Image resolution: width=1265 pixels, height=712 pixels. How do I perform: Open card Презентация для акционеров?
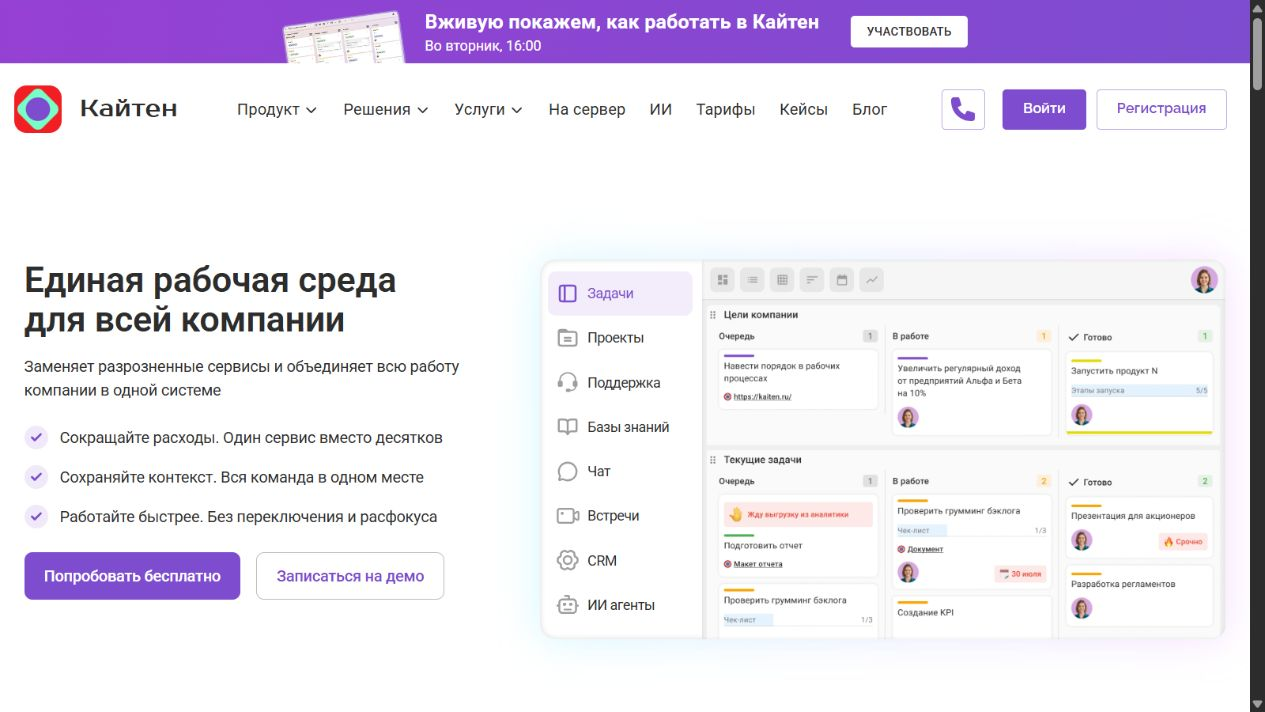pyautogui.click(x=1139, y=528)
